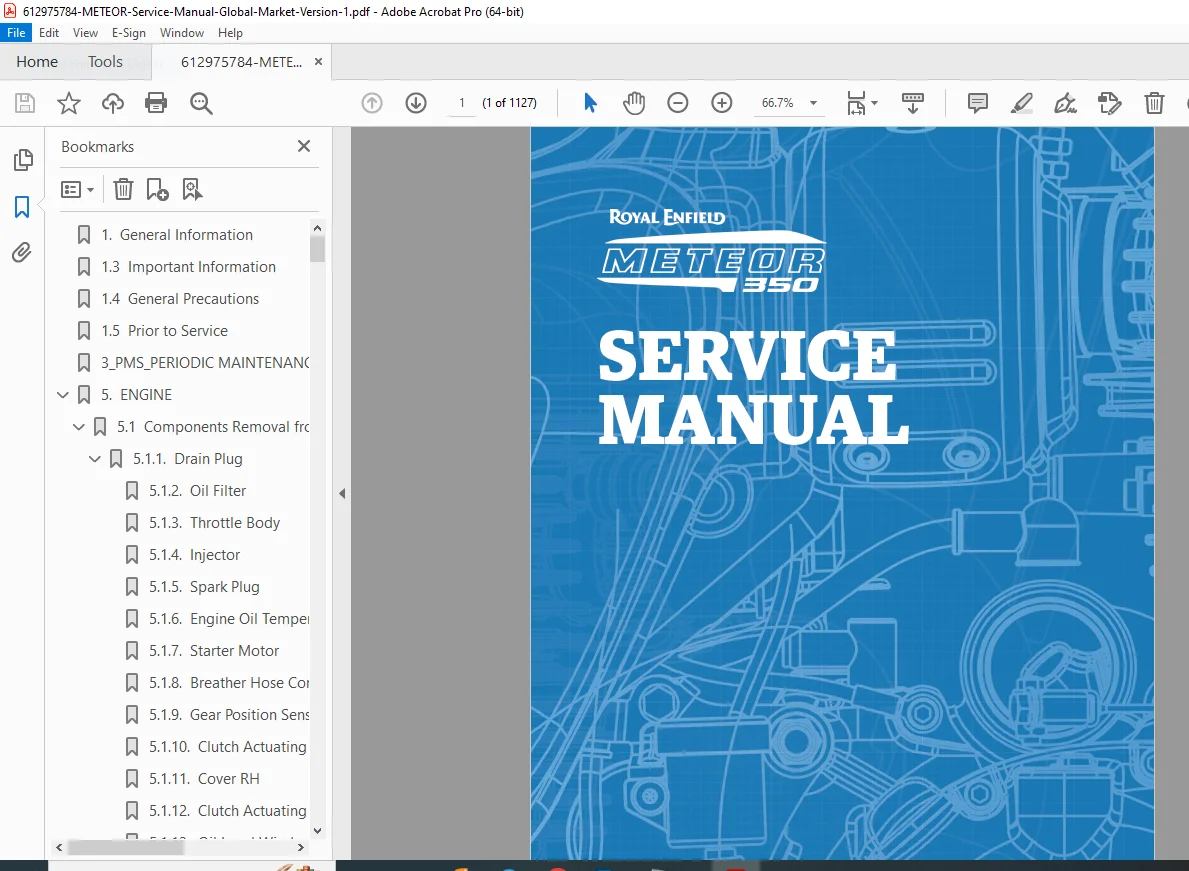The image size is (1189, 871).
Task: Select the 612975784-METE... document tab
Action: (241, 62)
